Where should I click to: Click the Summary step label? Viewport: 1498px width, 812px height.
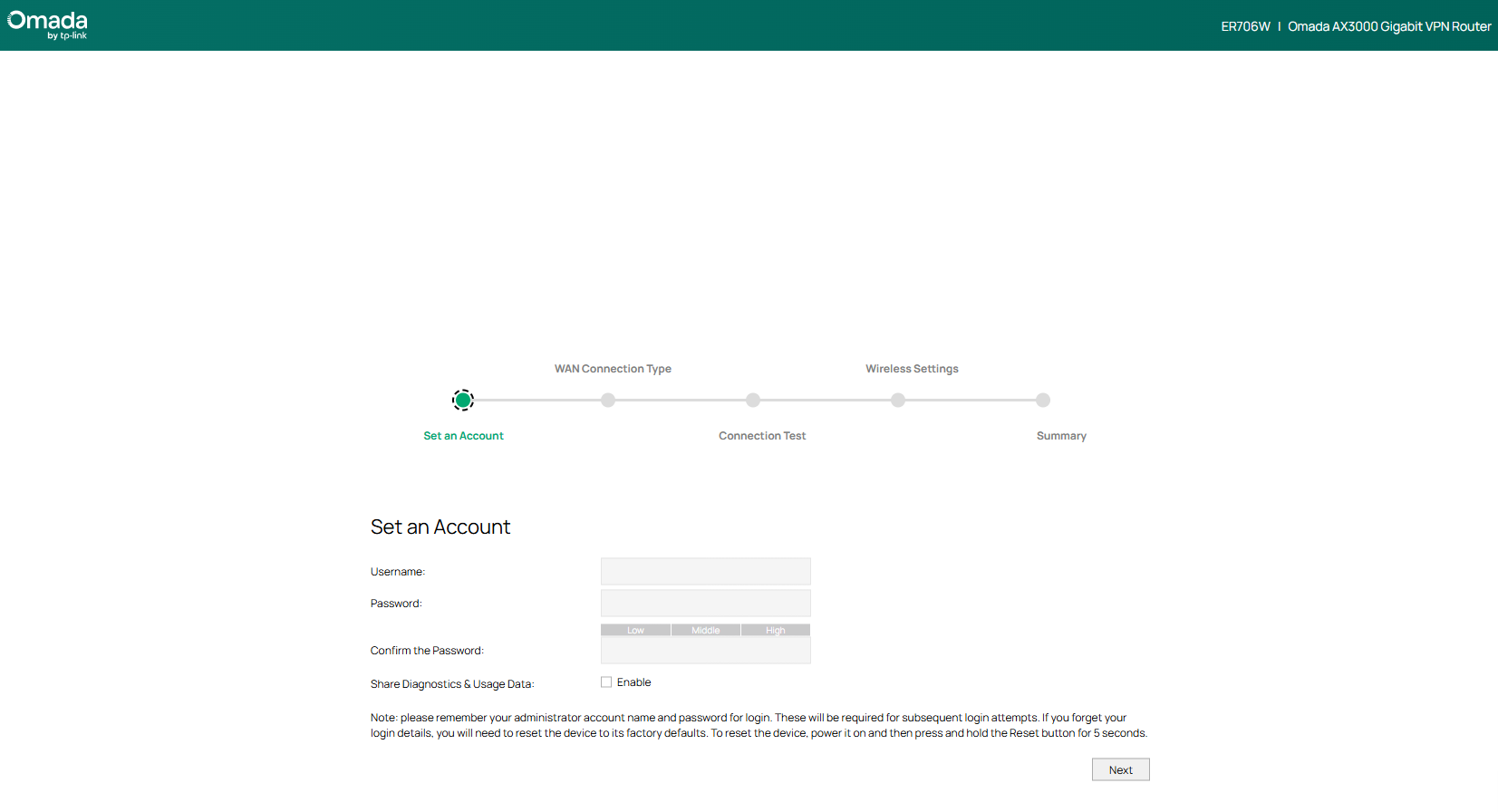click(x=1061, y=436)
